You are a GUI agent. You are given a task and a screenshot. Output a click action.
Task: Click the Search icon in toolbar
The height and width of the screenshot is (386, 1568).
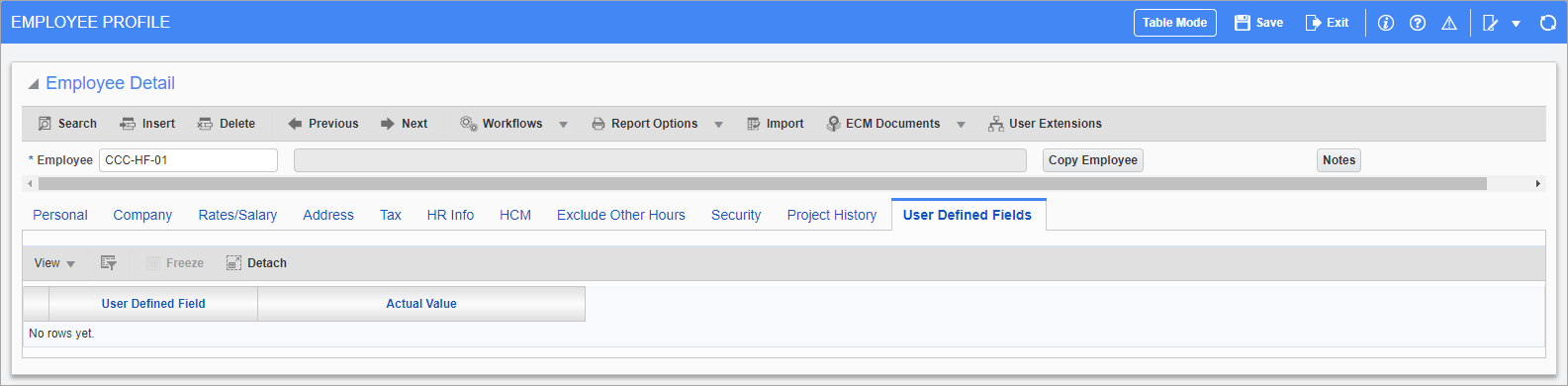pyautogui.click(x=45, y=124)
